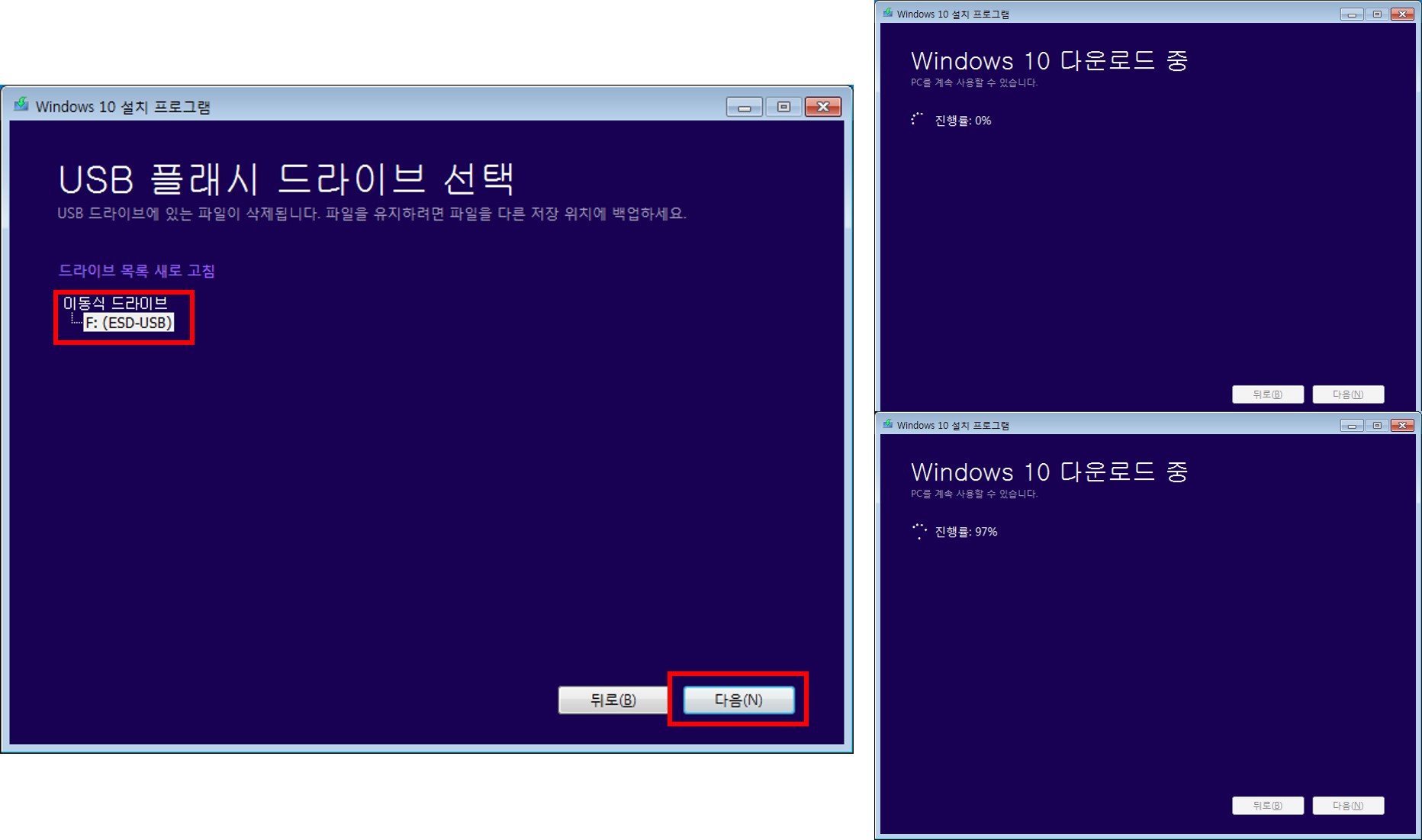
Task: Click the 진행률: 97% progress text
Action: tap(966, 532)
